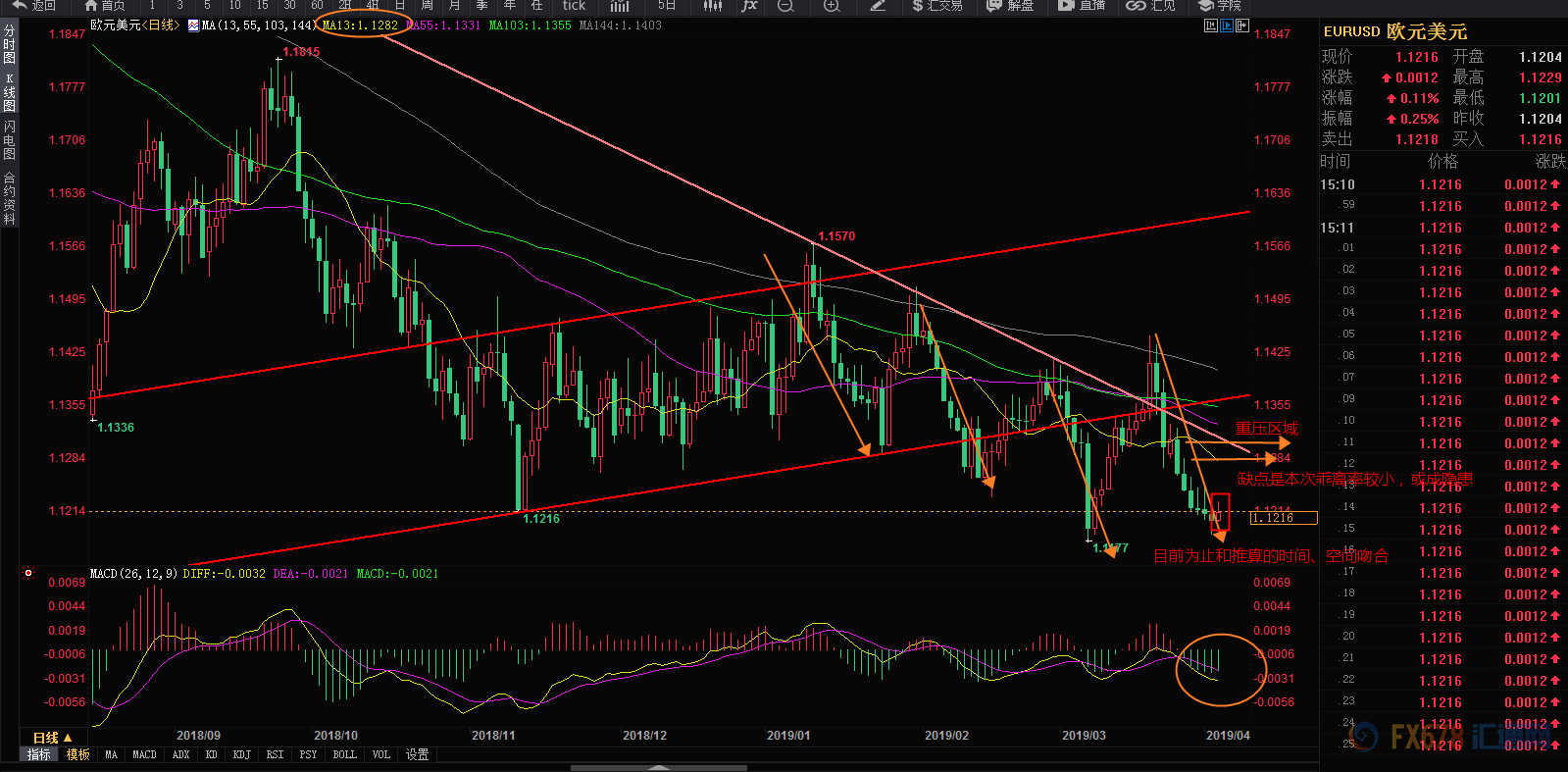Switch to daily 日 period

click(x=400, y=5)
